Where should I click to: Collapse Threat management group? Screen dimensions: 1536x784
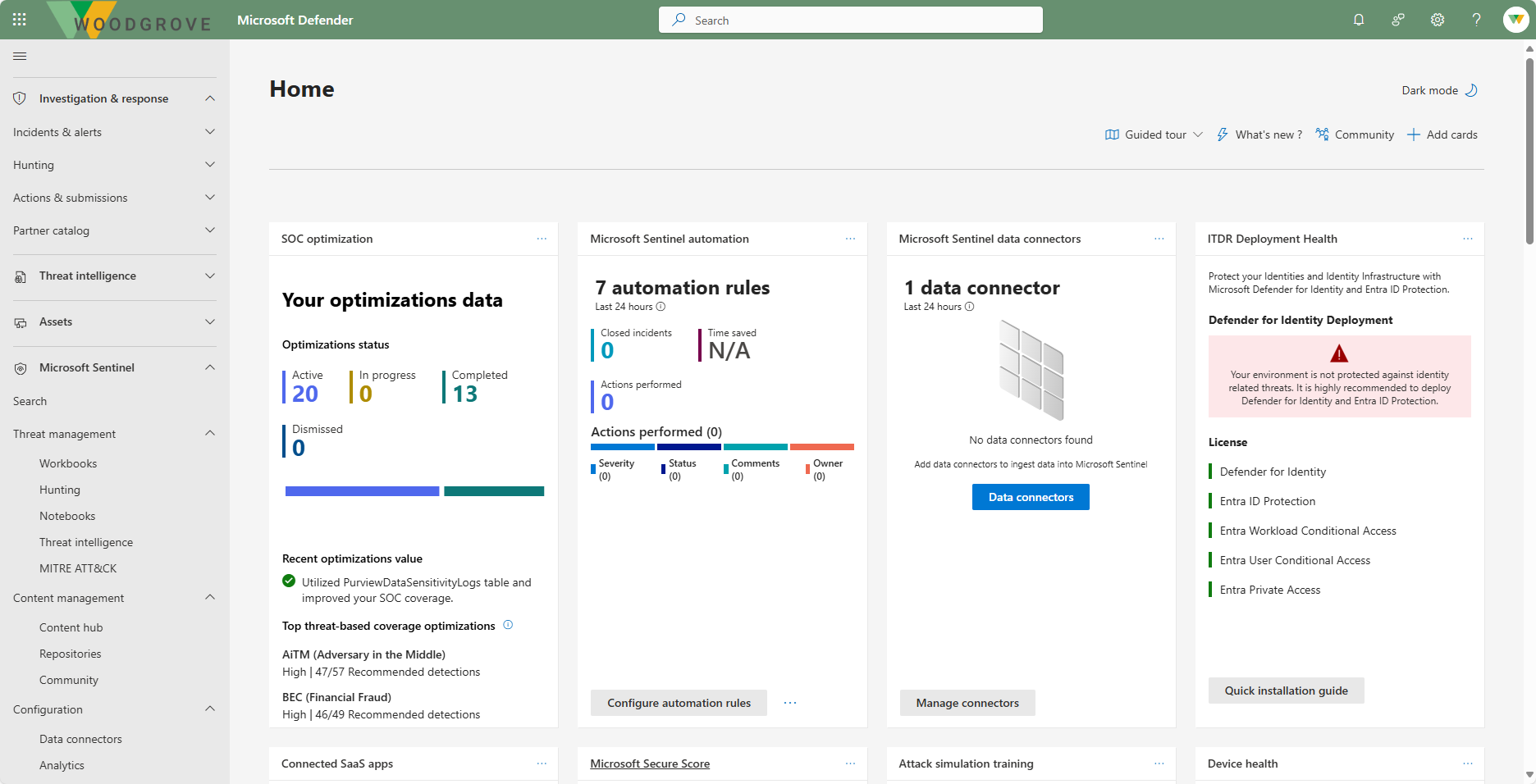(210, 433)
